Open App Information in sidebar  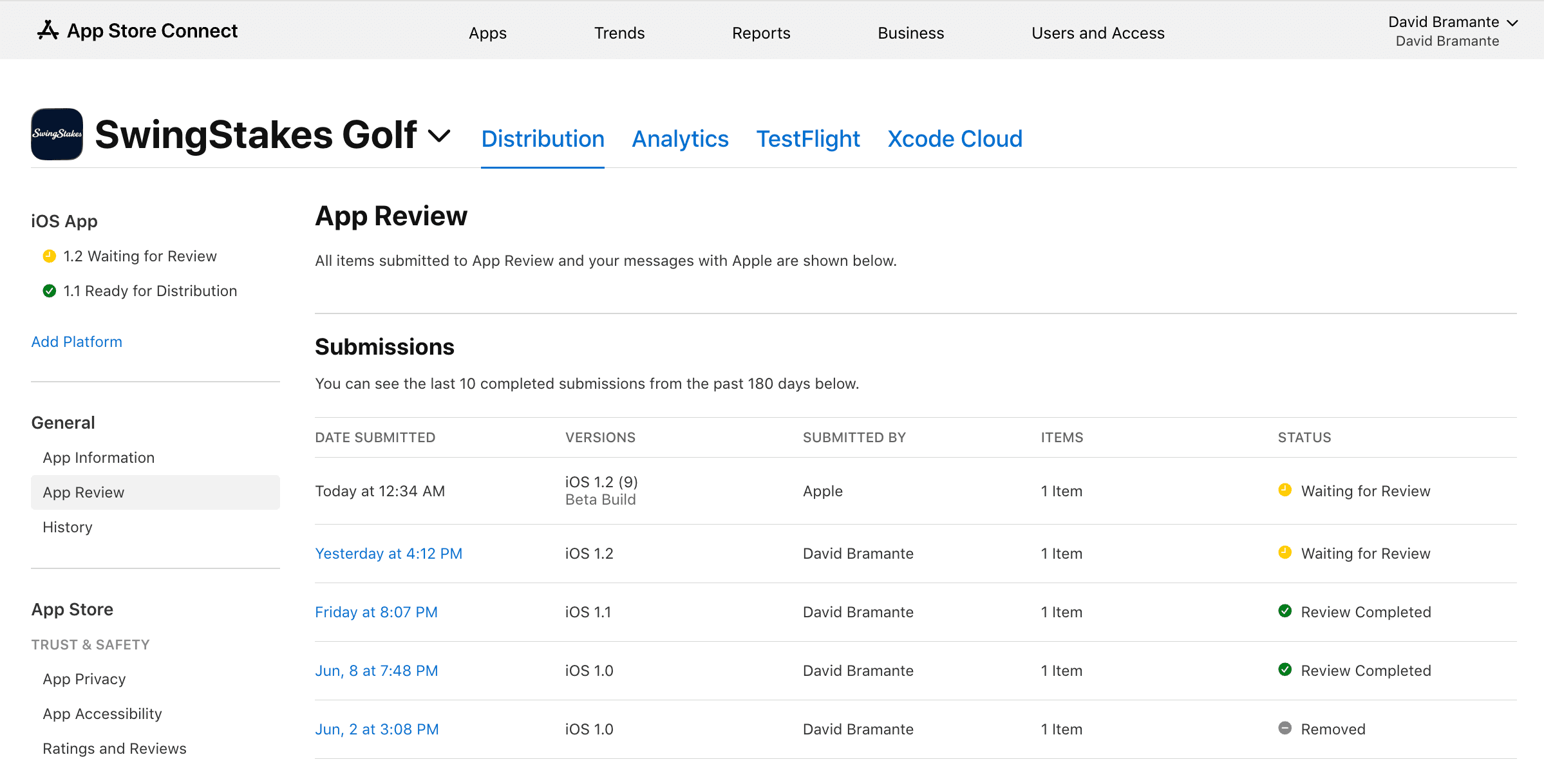pyautogui.click(x=99, y=458)
